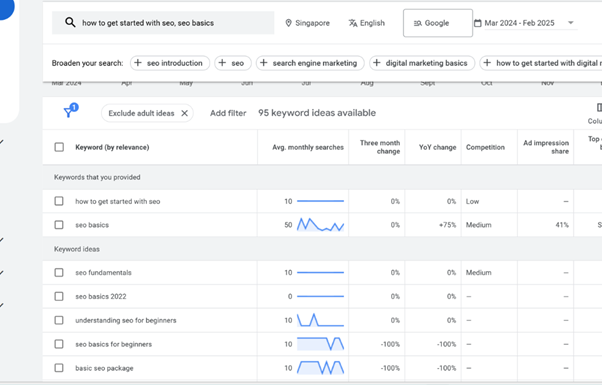Click keyword seo basics 2022
The image size is (602, 386).
[x=101, y=296]
